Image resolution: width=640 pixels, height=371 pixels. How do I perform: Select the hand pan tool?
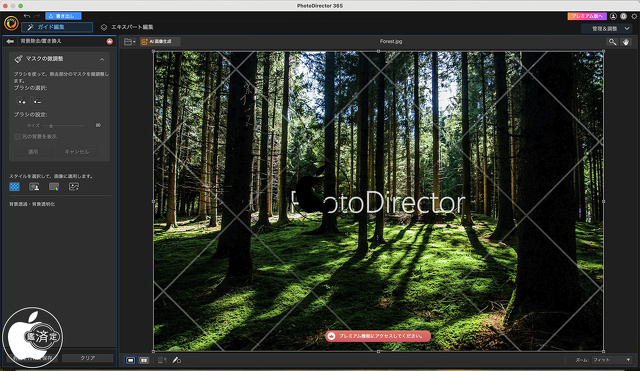626,42
